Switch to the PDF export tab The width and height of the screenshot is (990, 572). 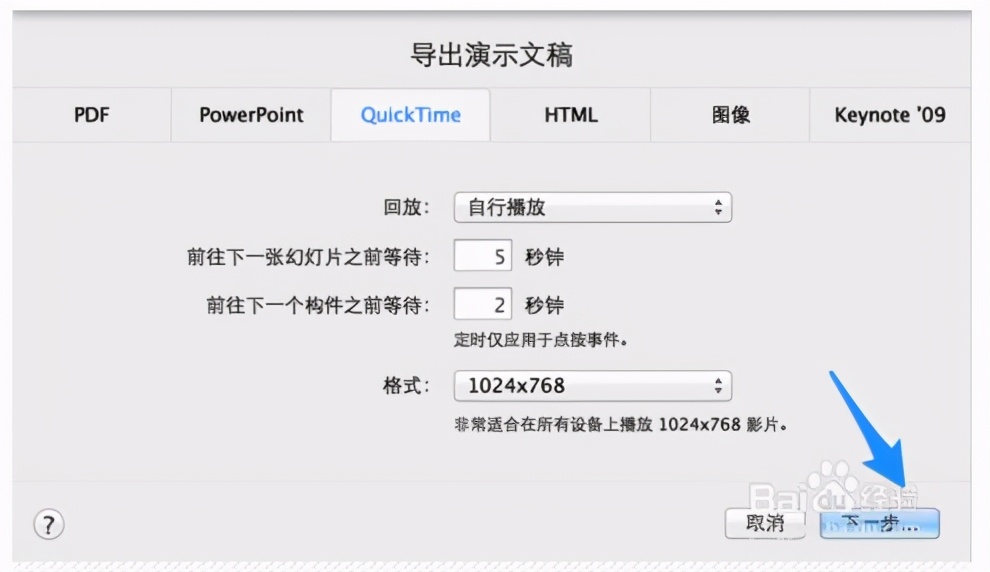92,115
